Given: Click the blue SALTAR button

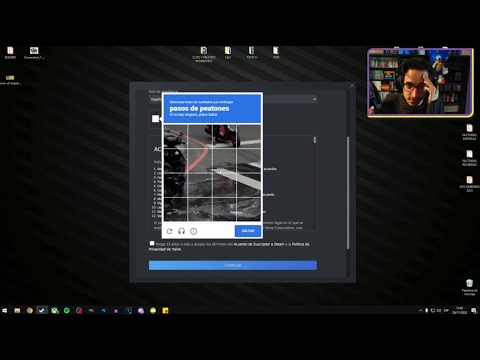Looking at the screenshot, I should 248,231.
